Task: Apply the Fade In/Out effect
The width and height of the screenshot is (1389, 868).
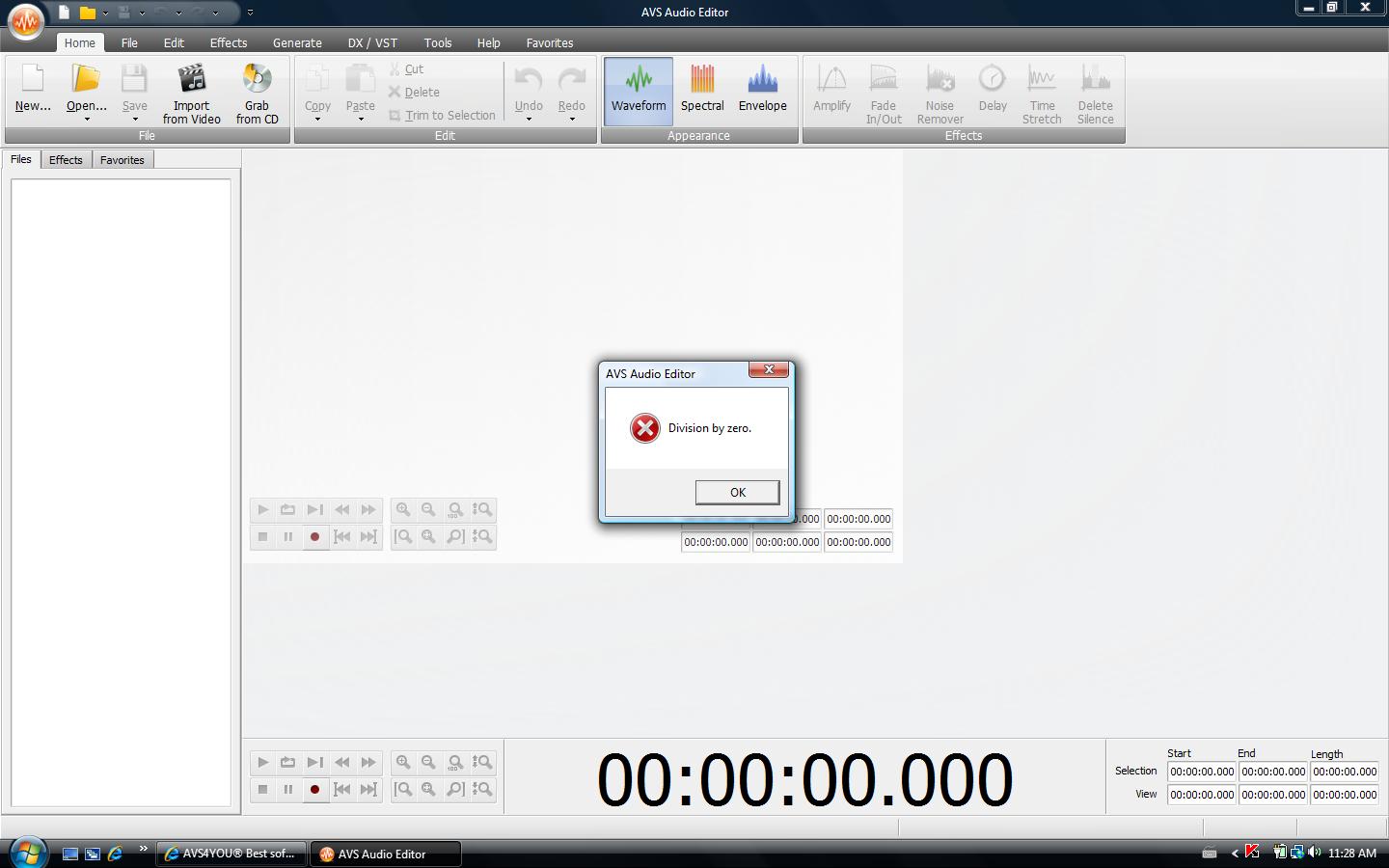Action: (884, 93)
